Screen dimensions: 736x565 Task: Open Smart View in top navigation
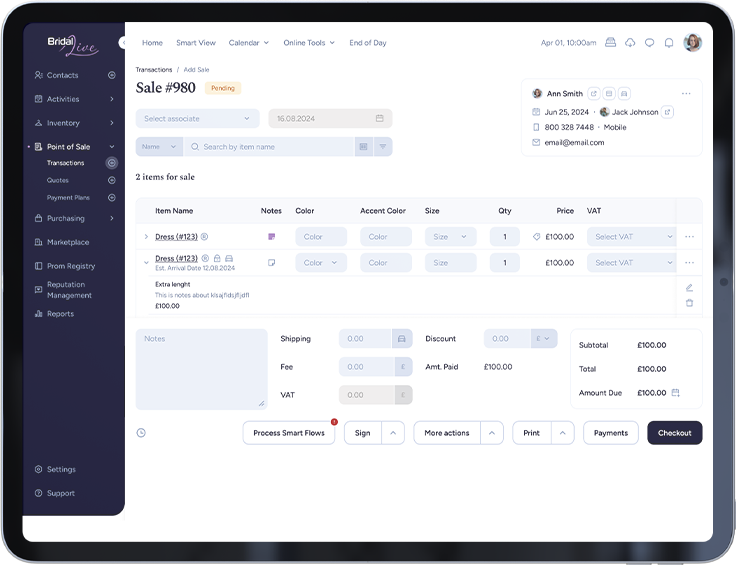point(196,43)
